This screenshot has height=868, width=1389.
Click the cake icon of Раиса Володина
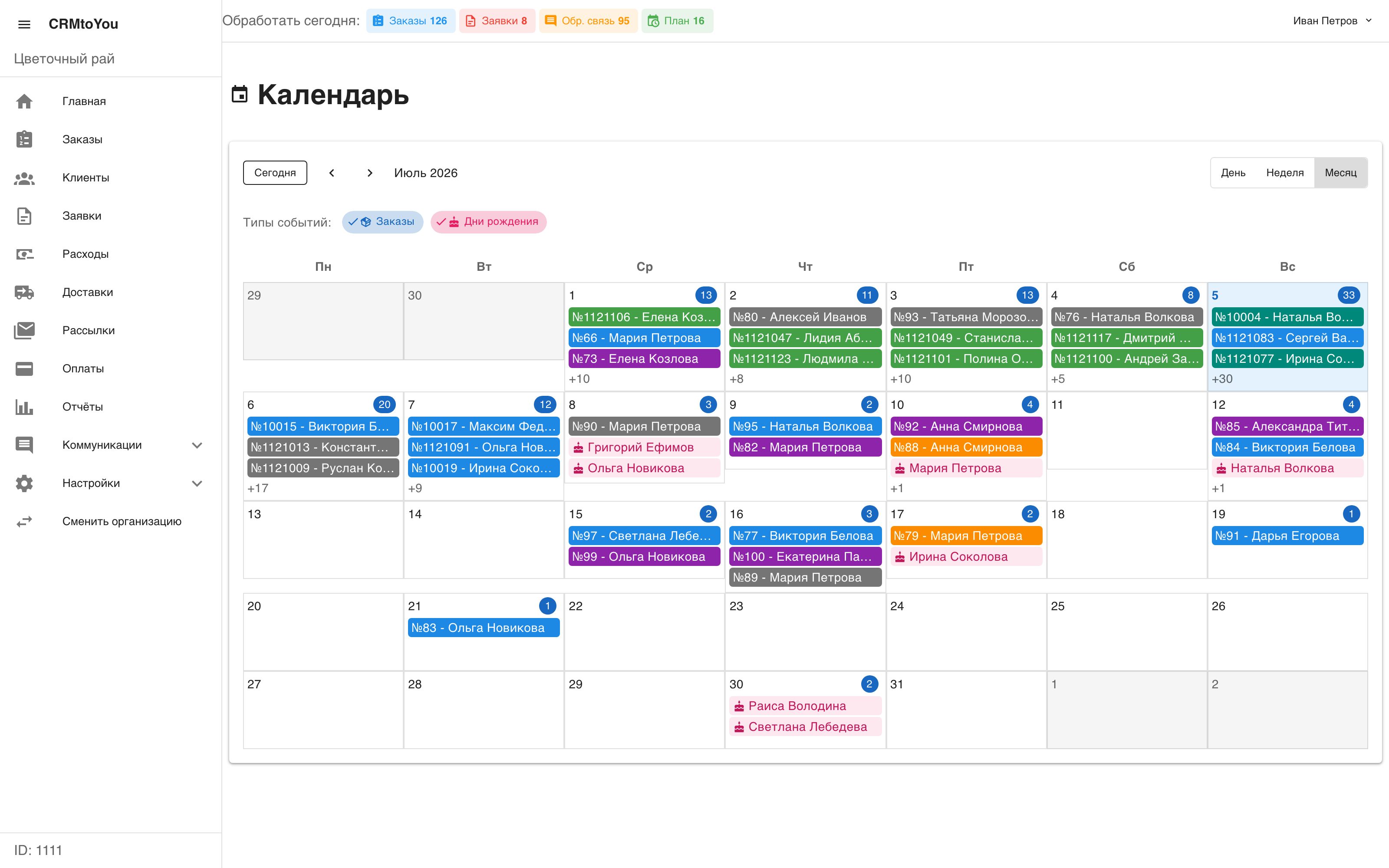click(x=739, y=706)
